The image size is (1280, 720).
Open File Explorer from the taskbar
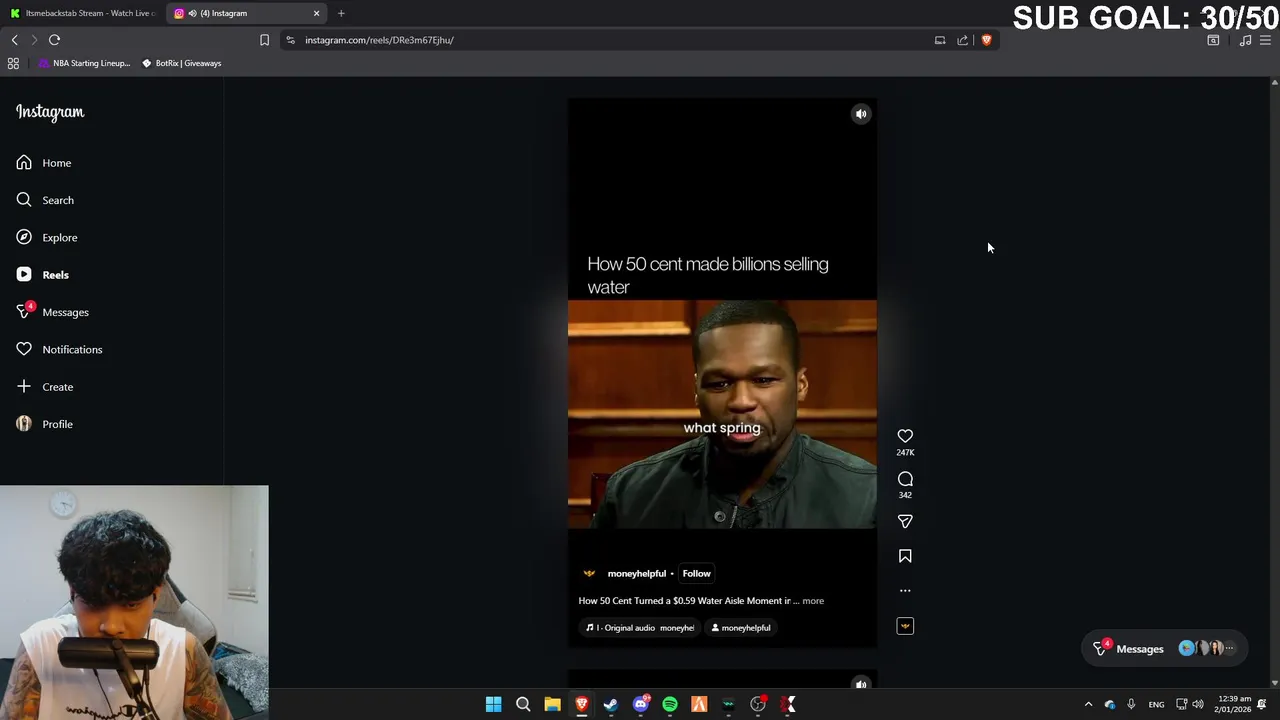tap(552, 705)
